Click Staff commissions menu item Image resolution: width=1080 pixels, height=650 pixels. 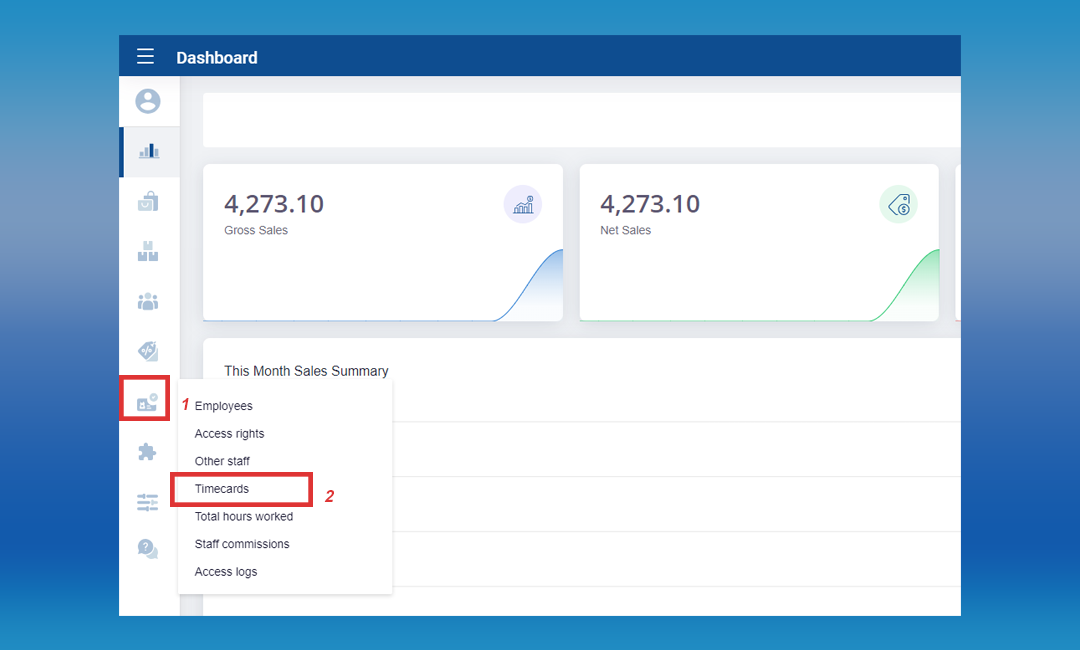(x=242, y=544)
